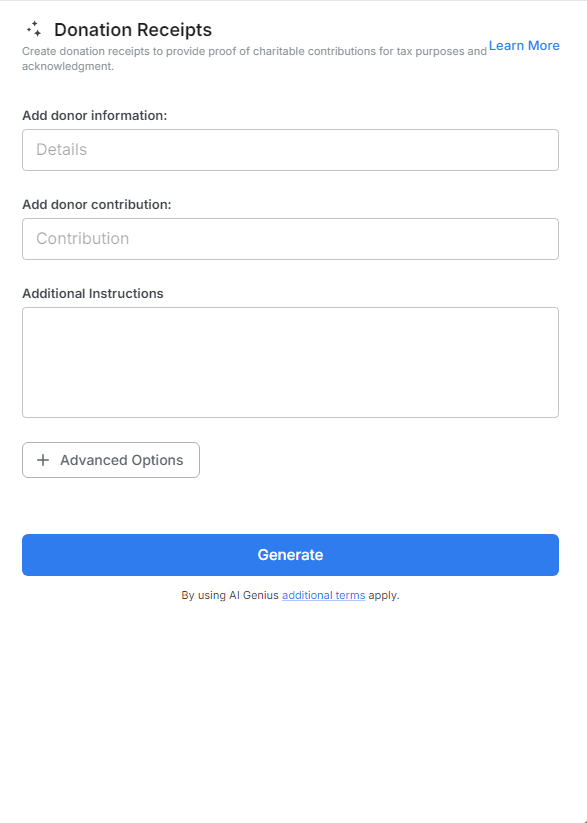Click the Add donor information label

[94, 115]
